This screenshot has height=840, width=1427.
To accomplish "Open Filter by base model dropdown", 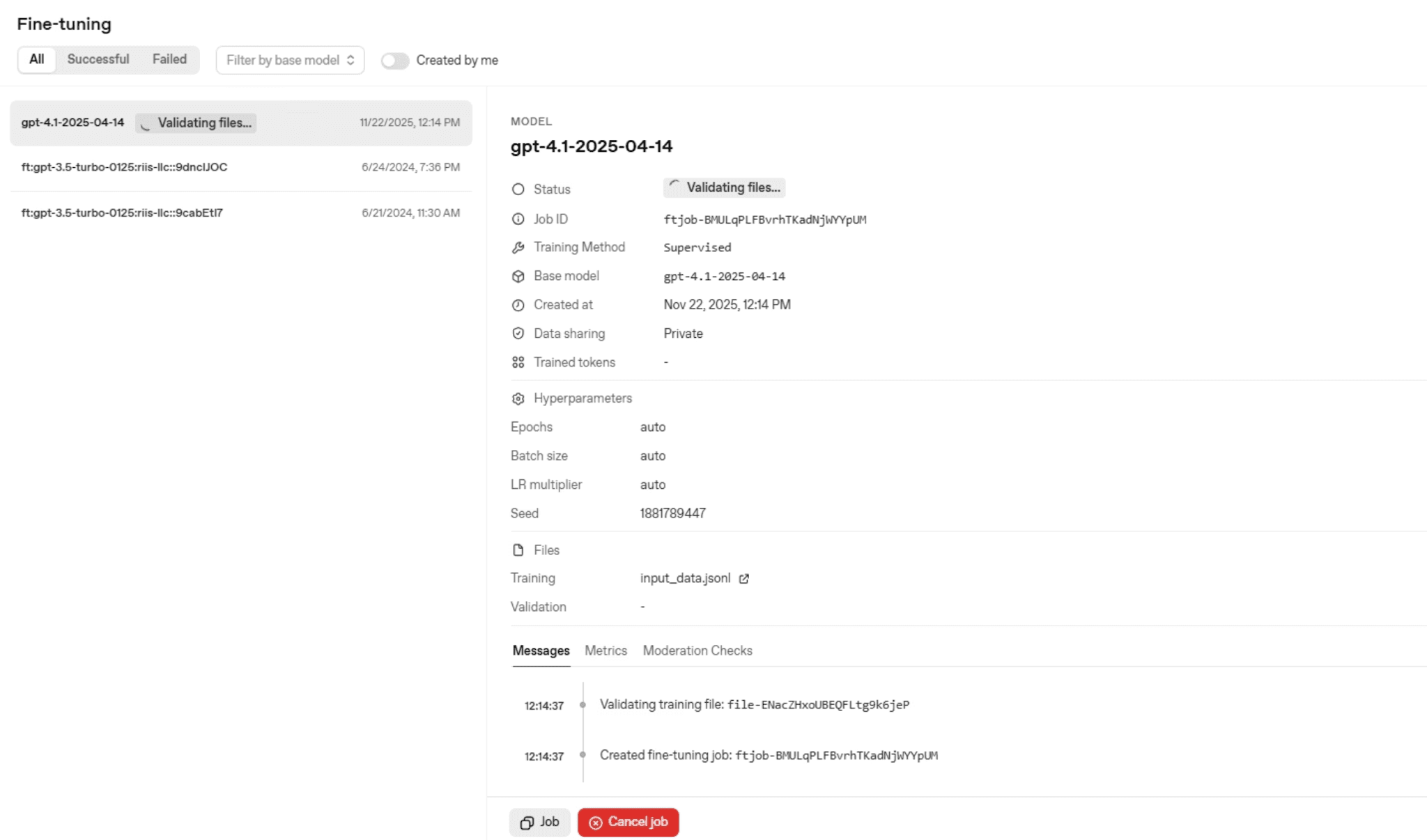I will (290, 61).
